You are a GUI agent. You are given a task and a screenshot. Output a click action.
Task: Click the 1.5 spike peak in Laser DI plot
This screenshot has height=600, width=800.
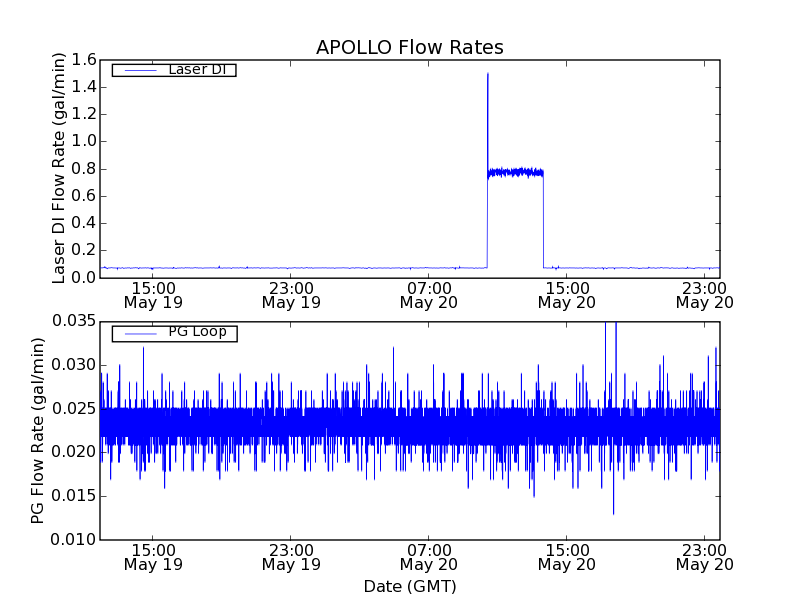(487, 75)
